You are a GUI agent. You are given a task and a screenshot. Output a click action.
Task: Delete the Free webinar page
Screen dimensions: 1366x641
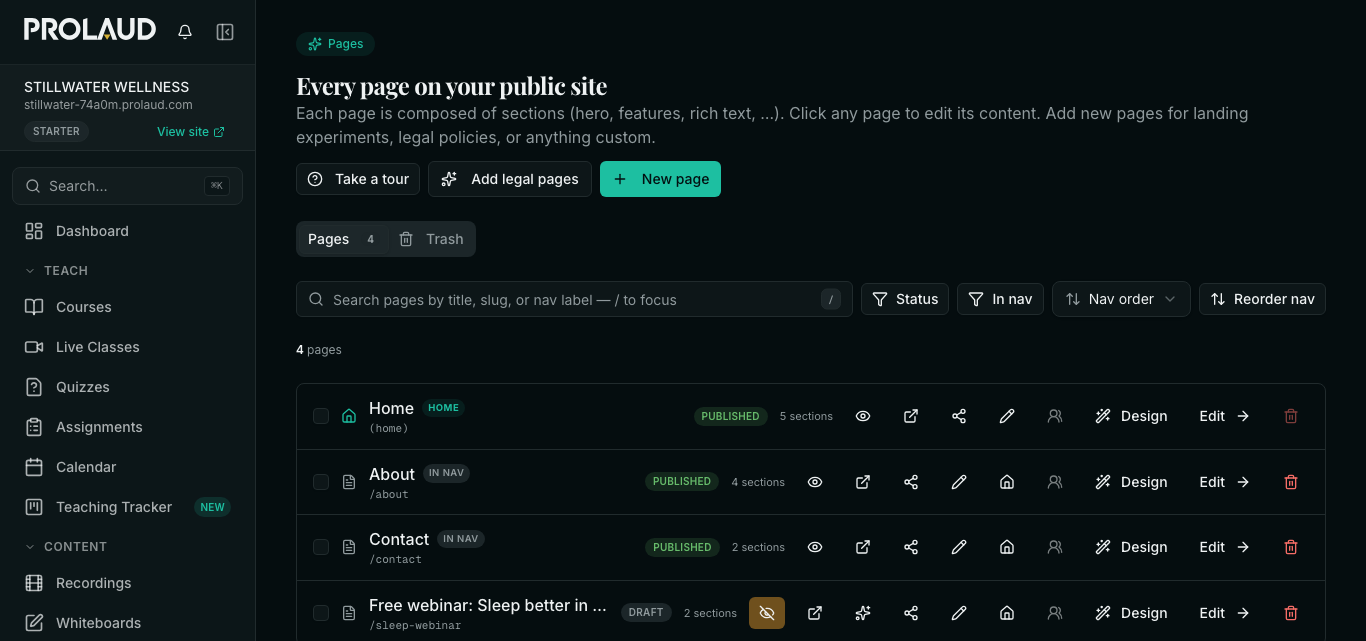1291,613
